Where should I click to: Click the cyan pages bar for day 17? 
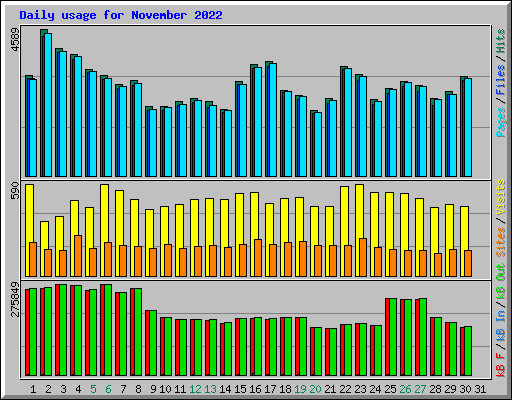tap(273, 120)
